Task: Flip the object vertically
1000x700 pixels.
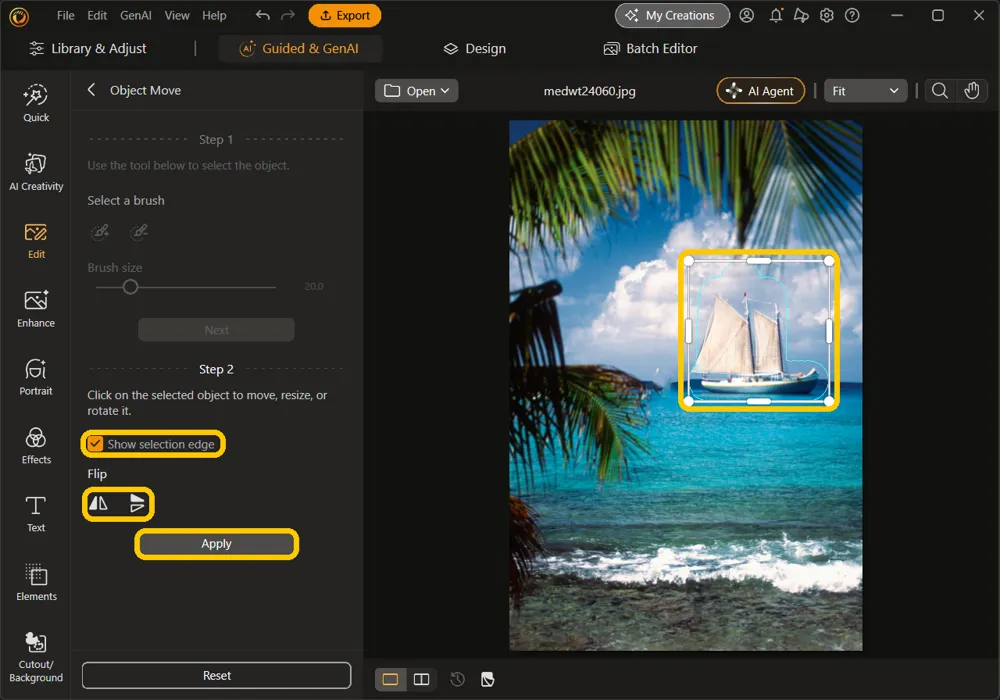Action: 136,504
